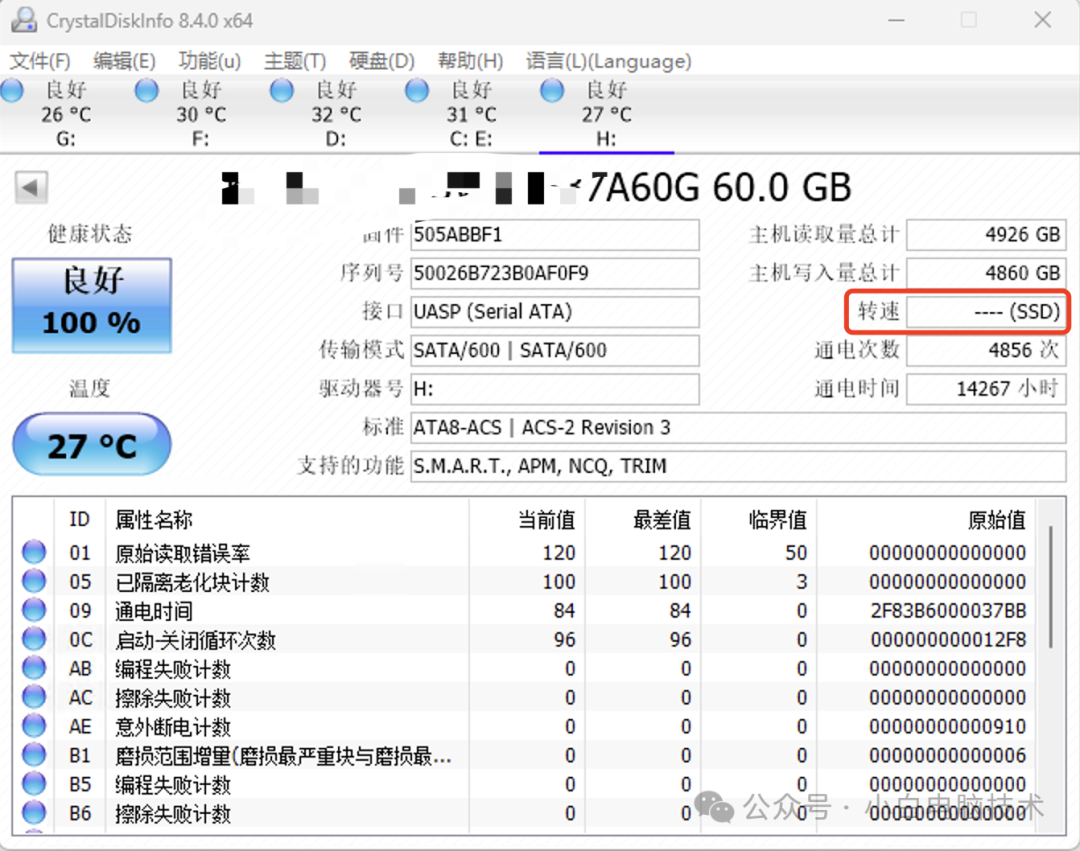The height and width of the screenshot is (851, 1080).
Task: Click the firmware field 505ABBF1
Action: [554, 235]
